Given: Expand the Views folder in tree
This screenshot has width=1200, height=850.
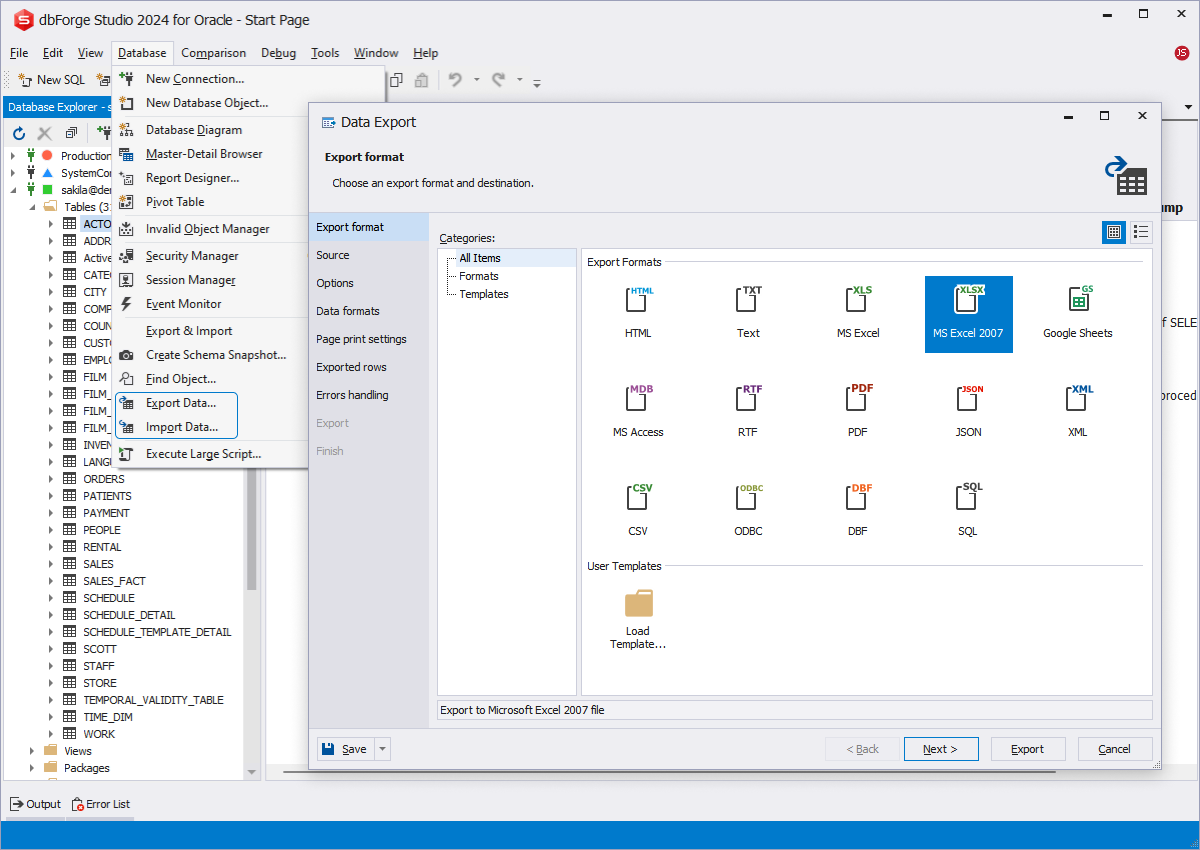Looking at the screenshot, I should click(x=33, y=751).
